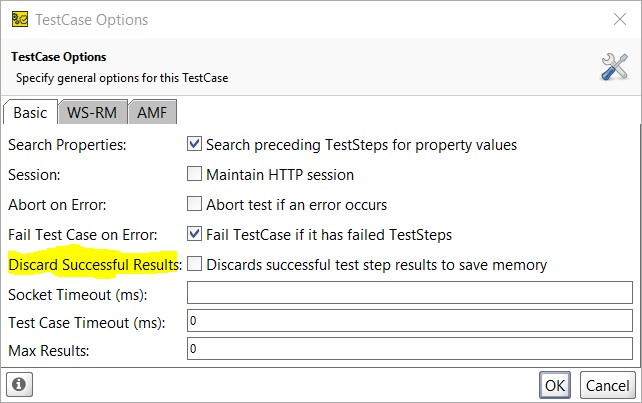
Task: Click the Fail Test Case on Error label
Action: [83, 235]
